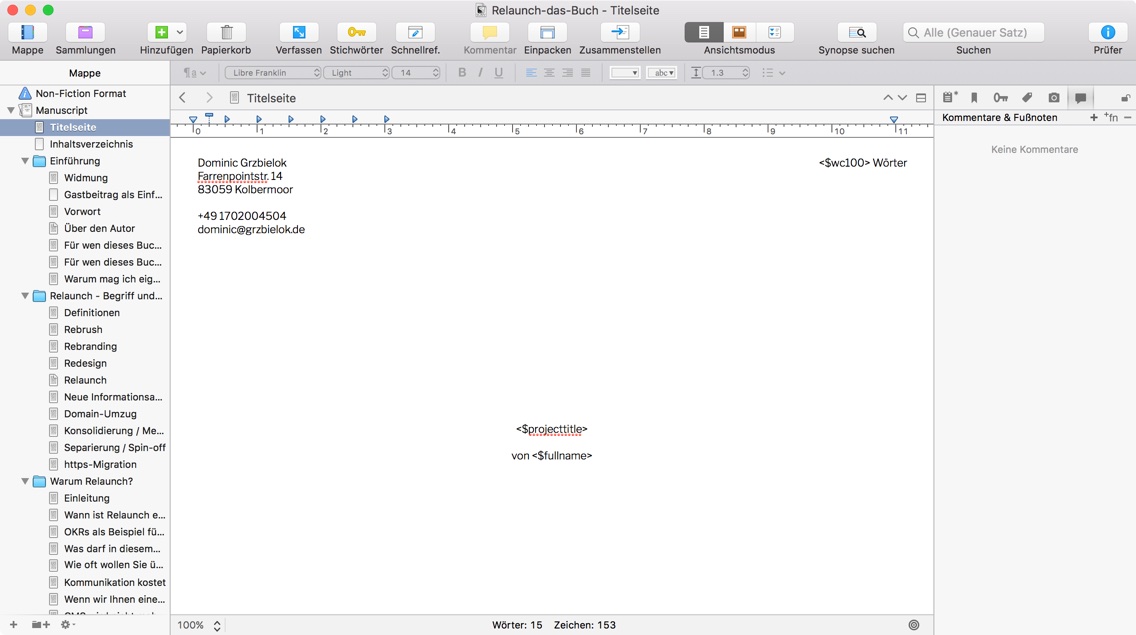The image size is (1136, 635).
Task: Add new binder item plus button
Action: click(x=13, y=624)
